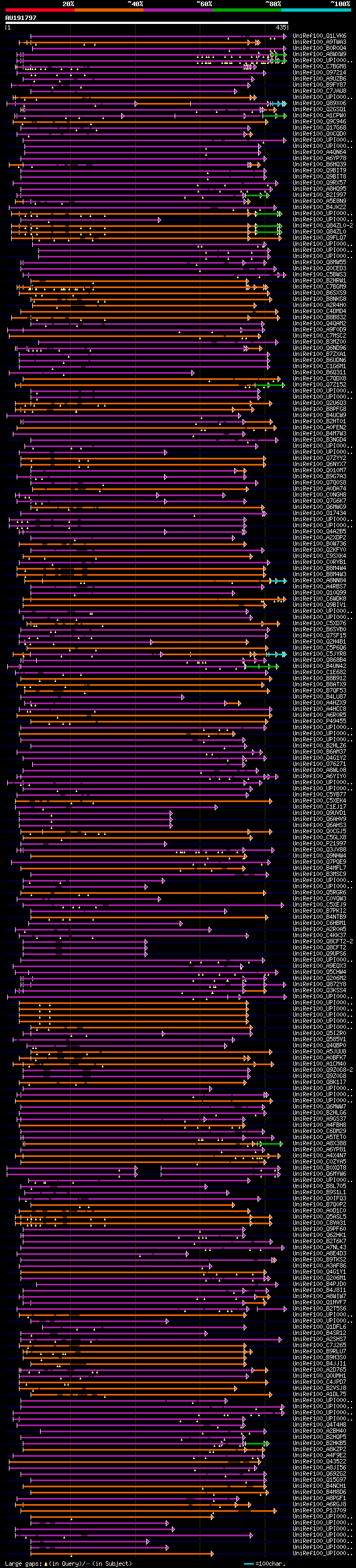The image size is (356, 1568).
Task: Select the UniRef100_A8HQ95 label
Action: pos(319,189)
